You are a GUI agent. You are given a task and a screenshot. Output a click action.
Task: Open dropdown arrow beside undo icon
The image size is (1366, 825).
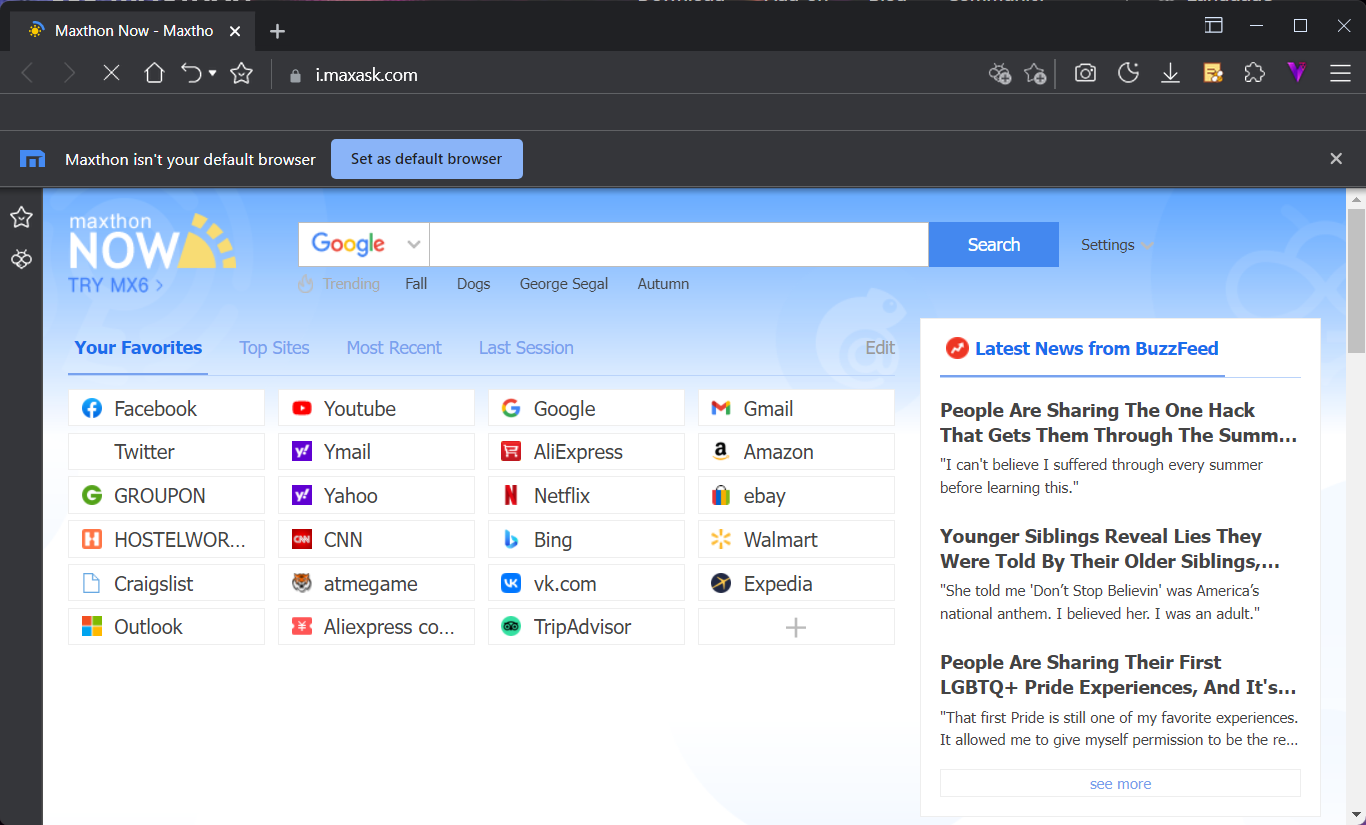212,73
